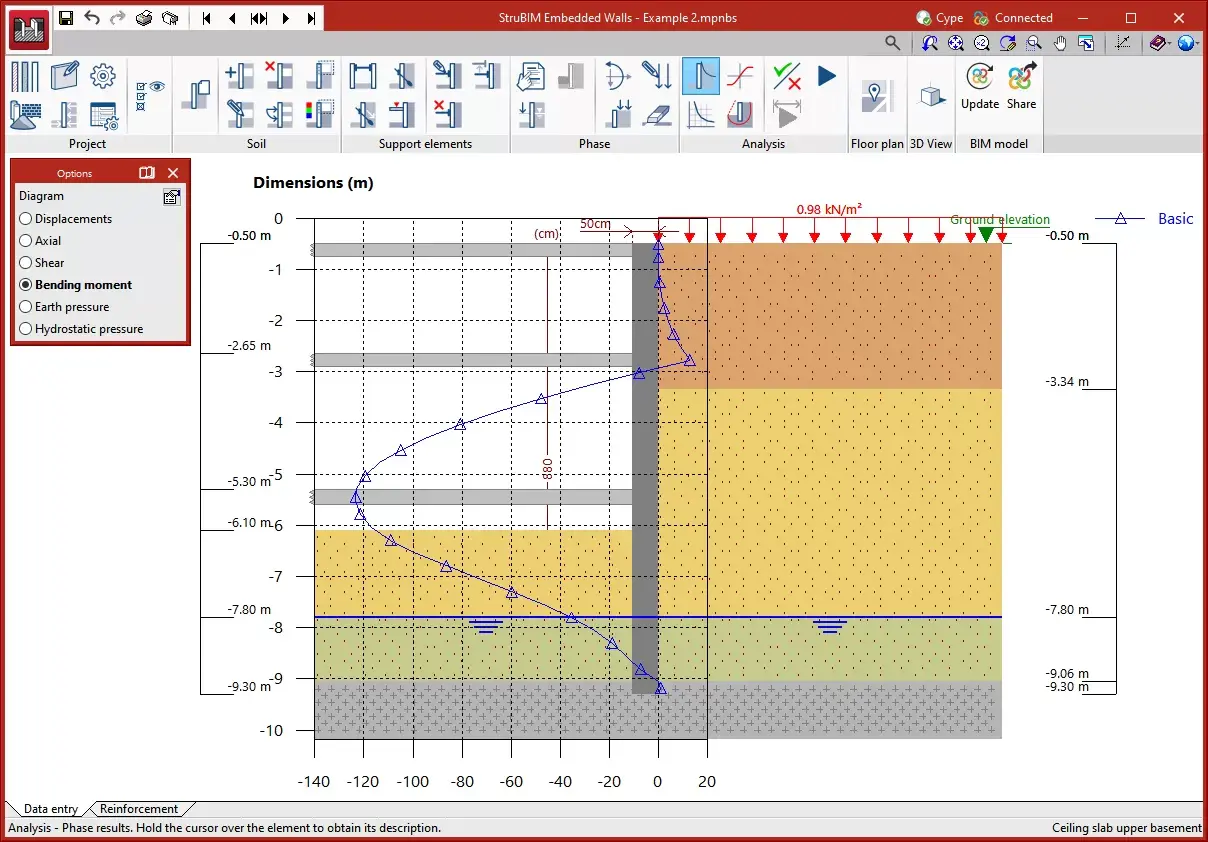The width and height of the screenshot is (1208, 842).
Task: Select Displacements diagram option
Action: tap(66, 219)
